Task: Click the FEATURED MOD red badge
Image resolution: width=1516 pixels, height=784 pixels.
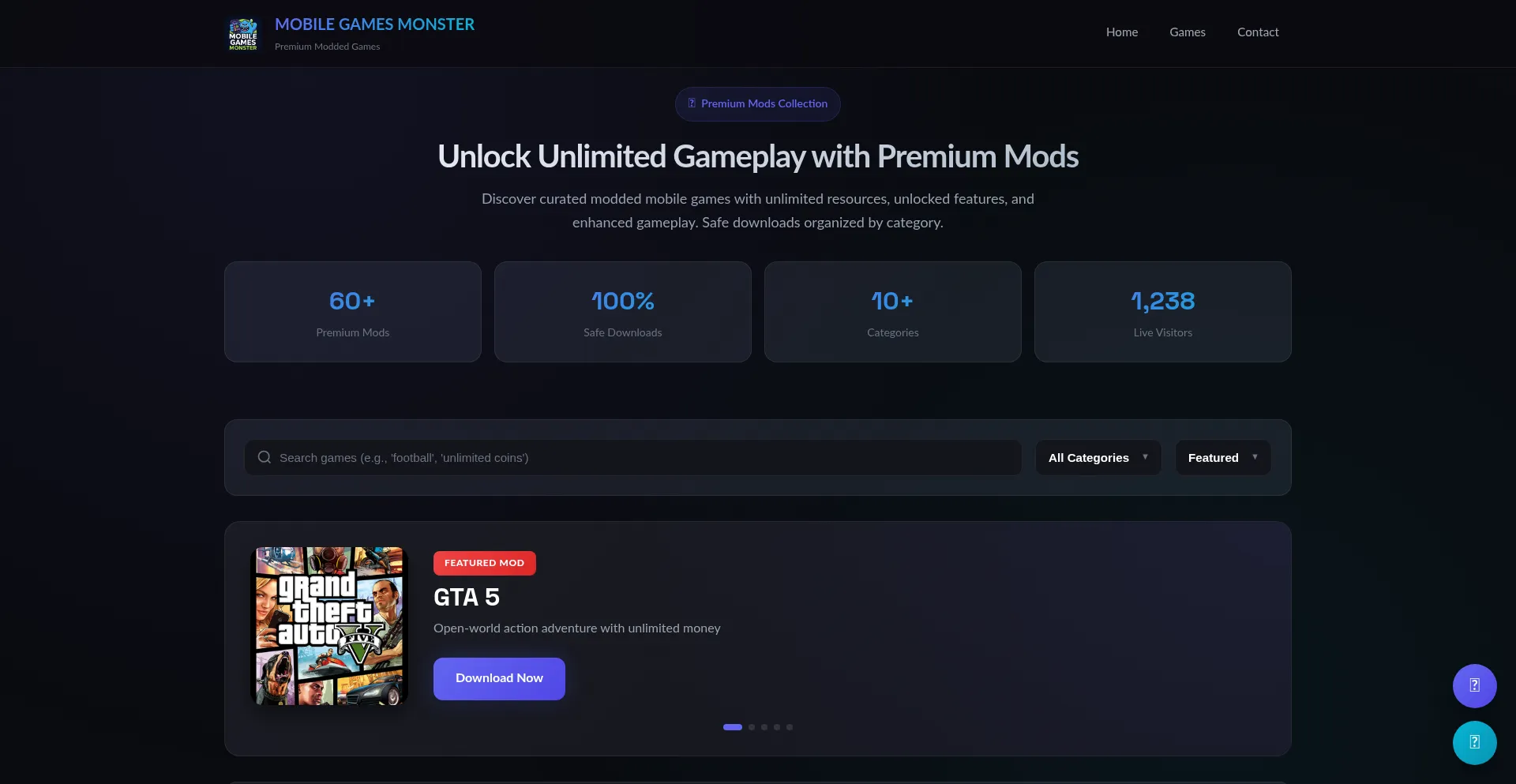Action: pyautogui.click(x=484, y=563)
